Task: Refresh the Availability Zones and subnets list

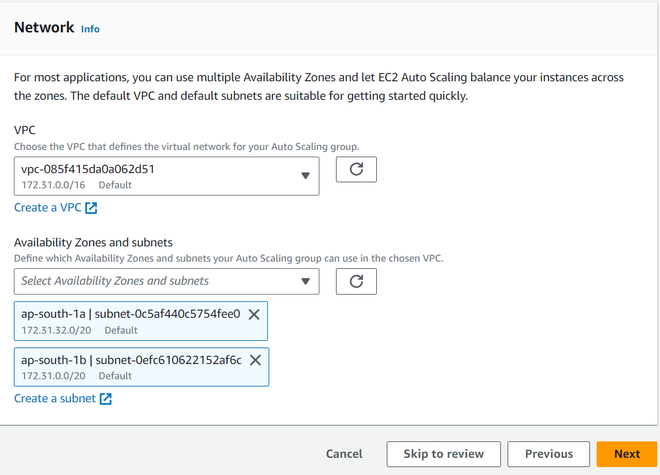Action: click(356, 281)
